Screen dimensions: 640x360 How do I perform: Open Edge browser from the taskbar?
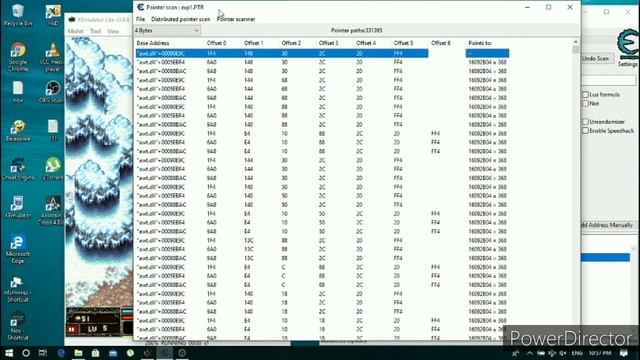(61, 353)
